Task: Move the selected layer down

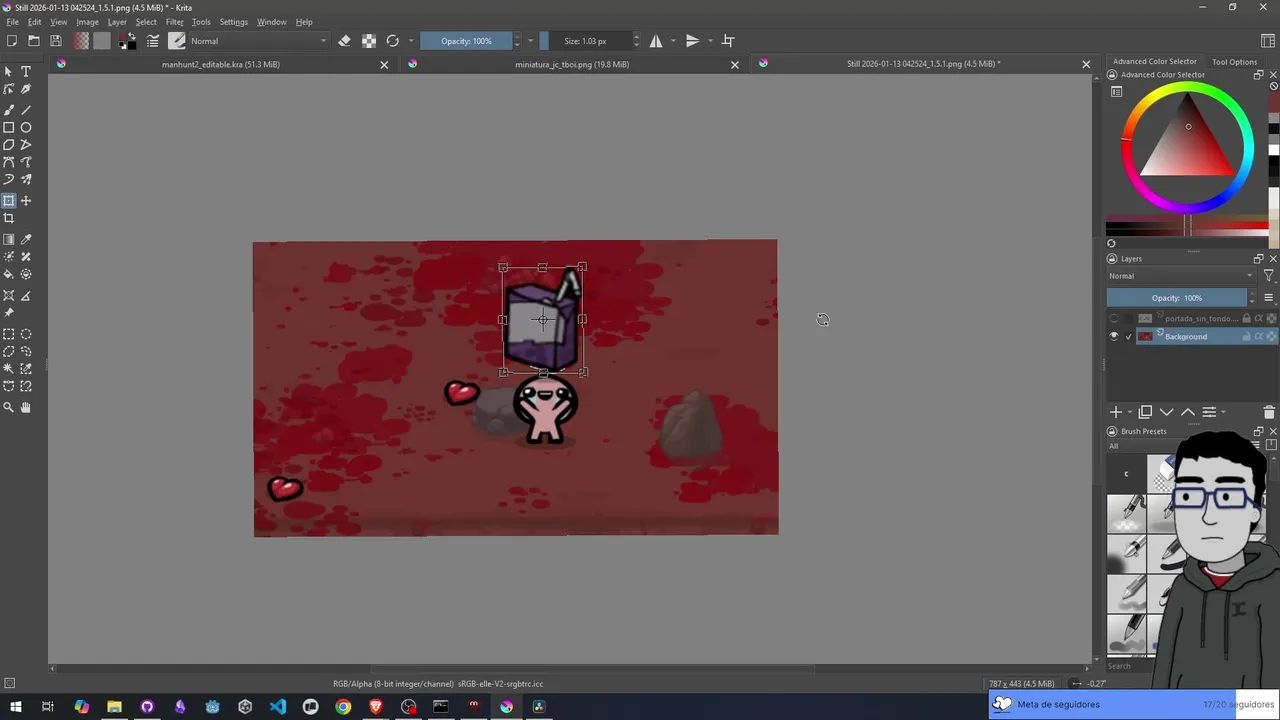Action: pos(1167,412)
